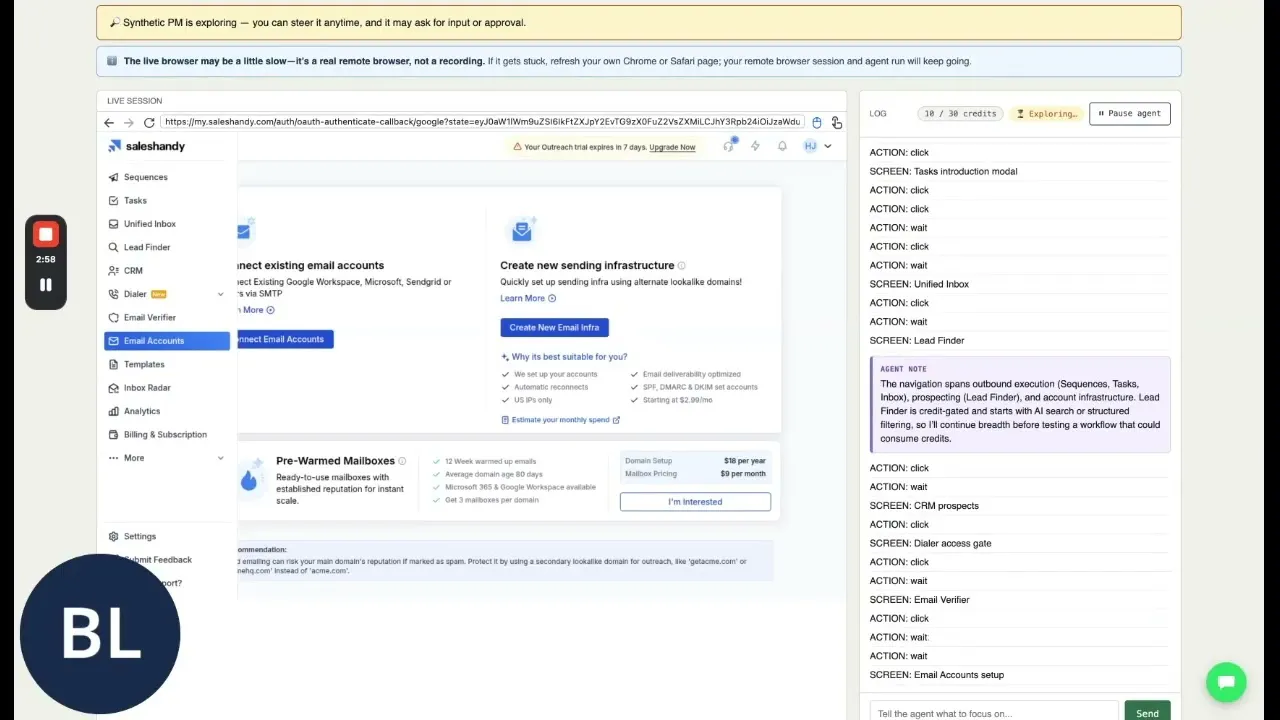Click the BL avatar circle
The height and width of the screenshot is (720, 1280).
(x=100, y=634)
